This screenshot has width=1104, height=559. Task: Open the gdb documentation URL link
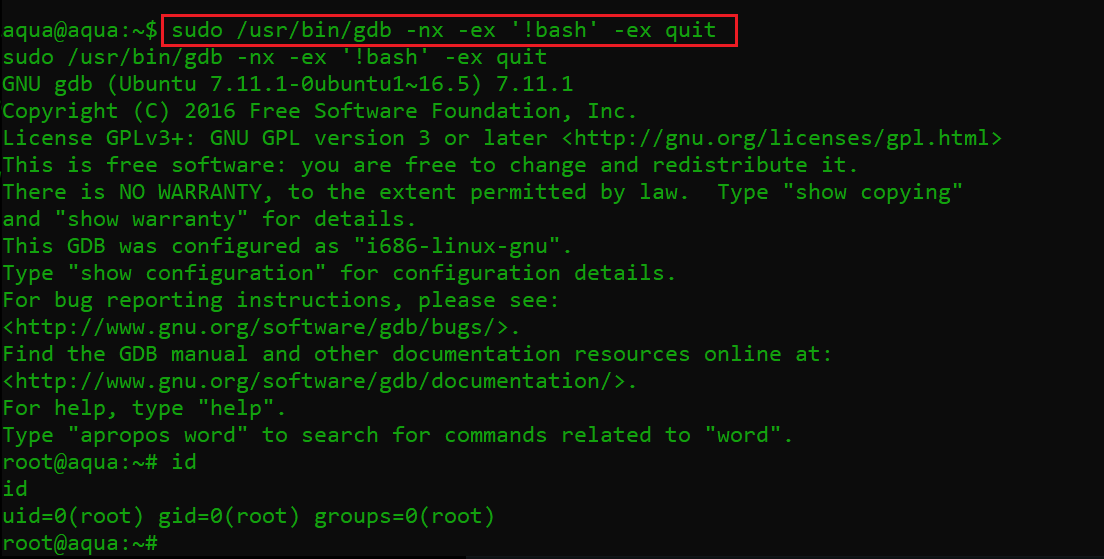[319, 381]
